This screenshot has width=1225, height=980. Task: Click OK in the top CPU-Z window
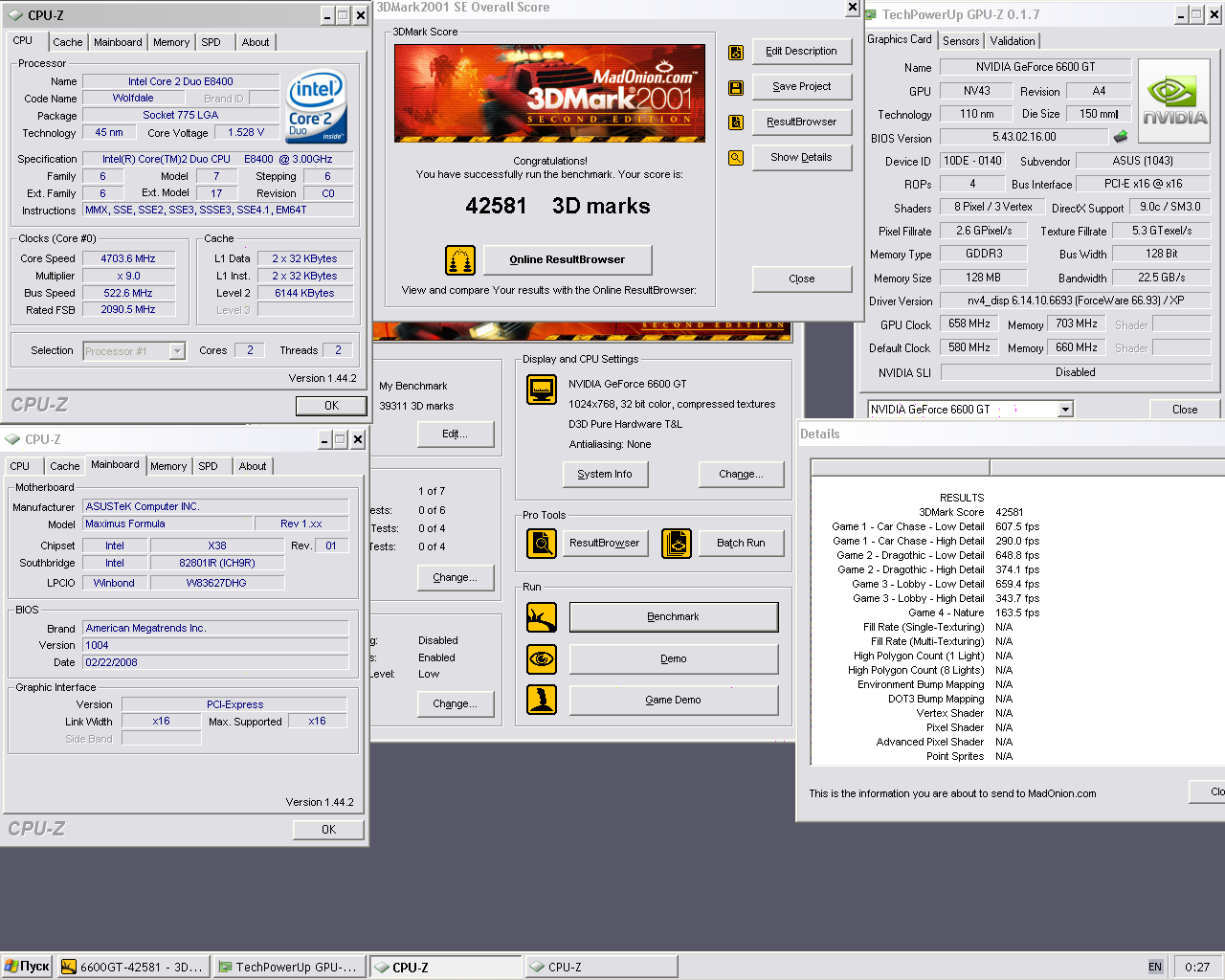coord(331,406)
